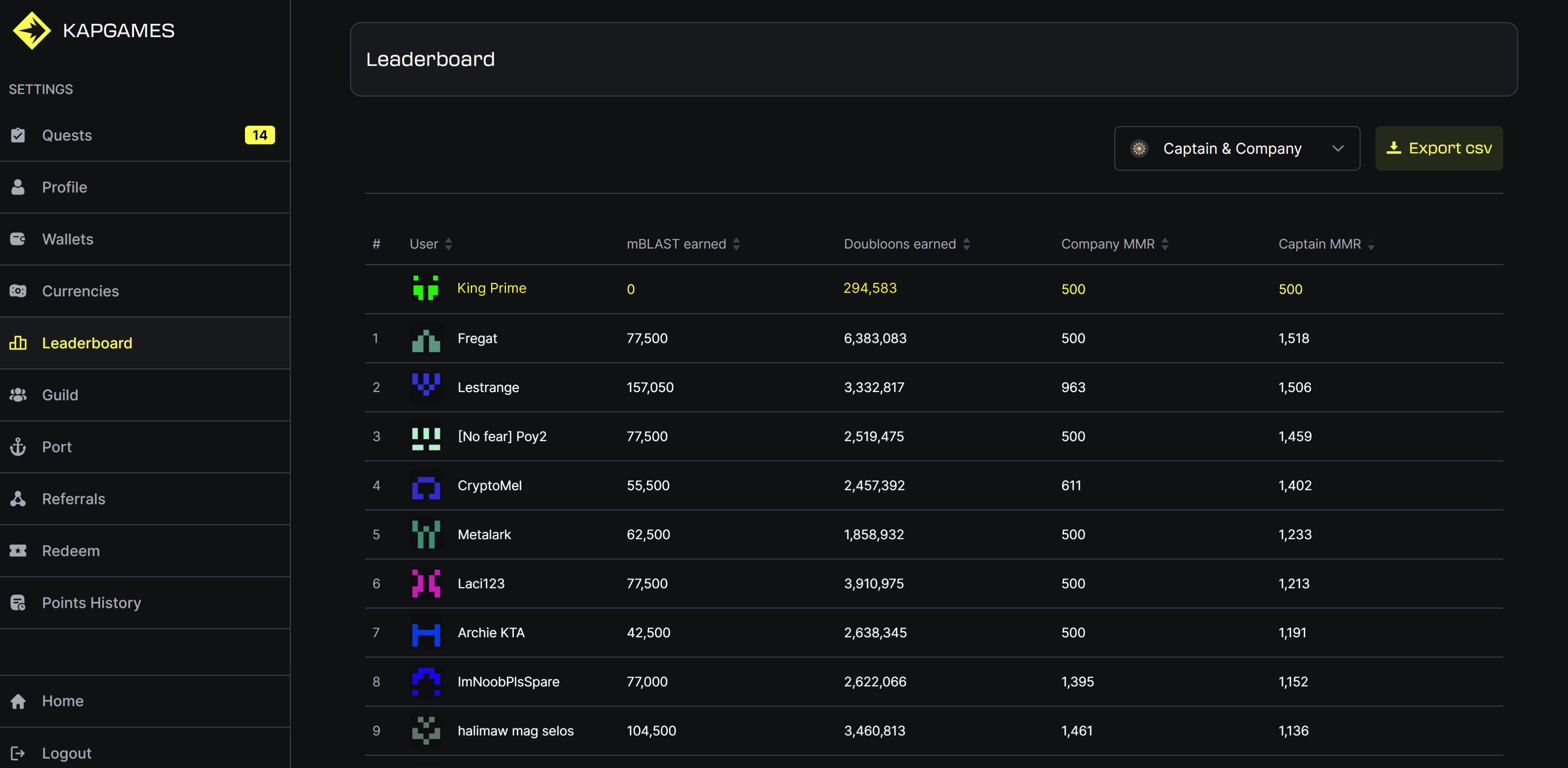Viewport: 1568px width, 768px height.
Task: Open the Wallets page
Action: (x=145, y=239)
